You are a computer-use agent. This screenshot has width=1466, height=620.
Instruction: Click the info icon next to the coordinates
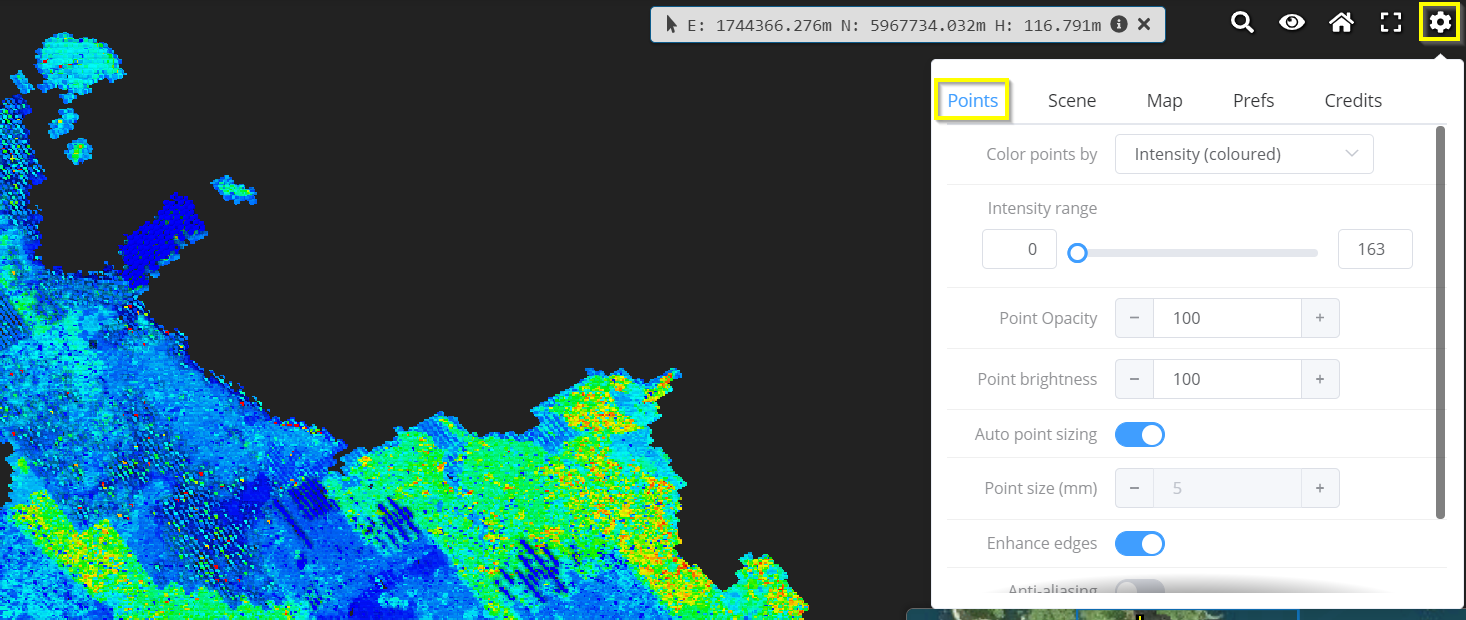(x=1119, y=24)
